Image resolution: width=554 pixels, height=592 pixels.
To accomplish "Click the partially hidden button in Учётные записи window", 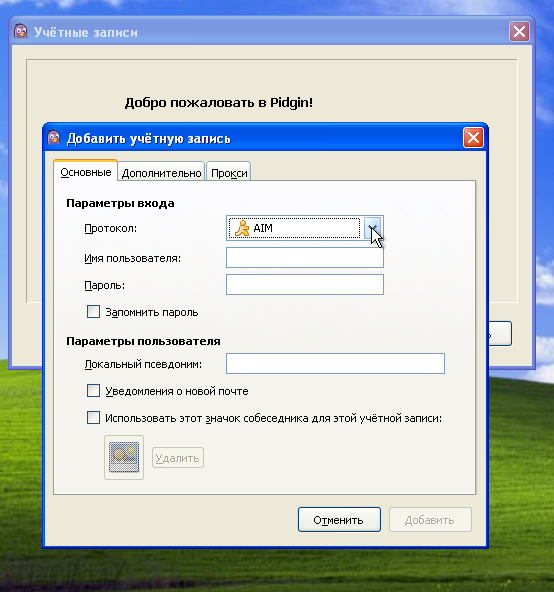I will click(500, 334).
